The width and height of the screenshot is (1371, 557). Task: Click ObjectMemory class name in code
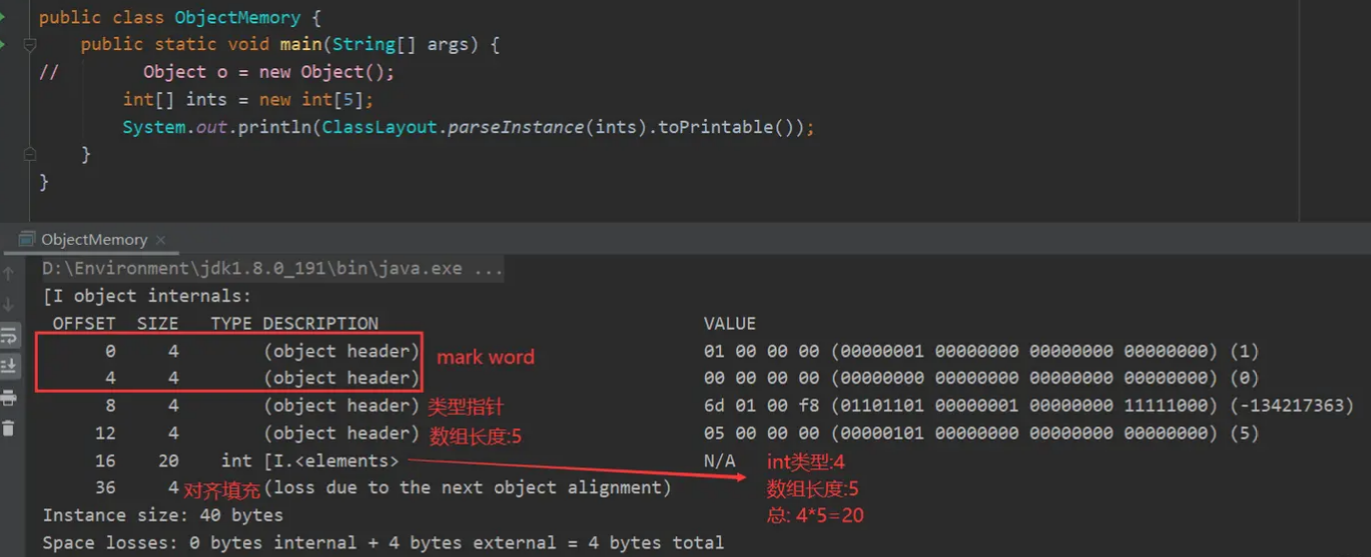(x=237, y=18)
